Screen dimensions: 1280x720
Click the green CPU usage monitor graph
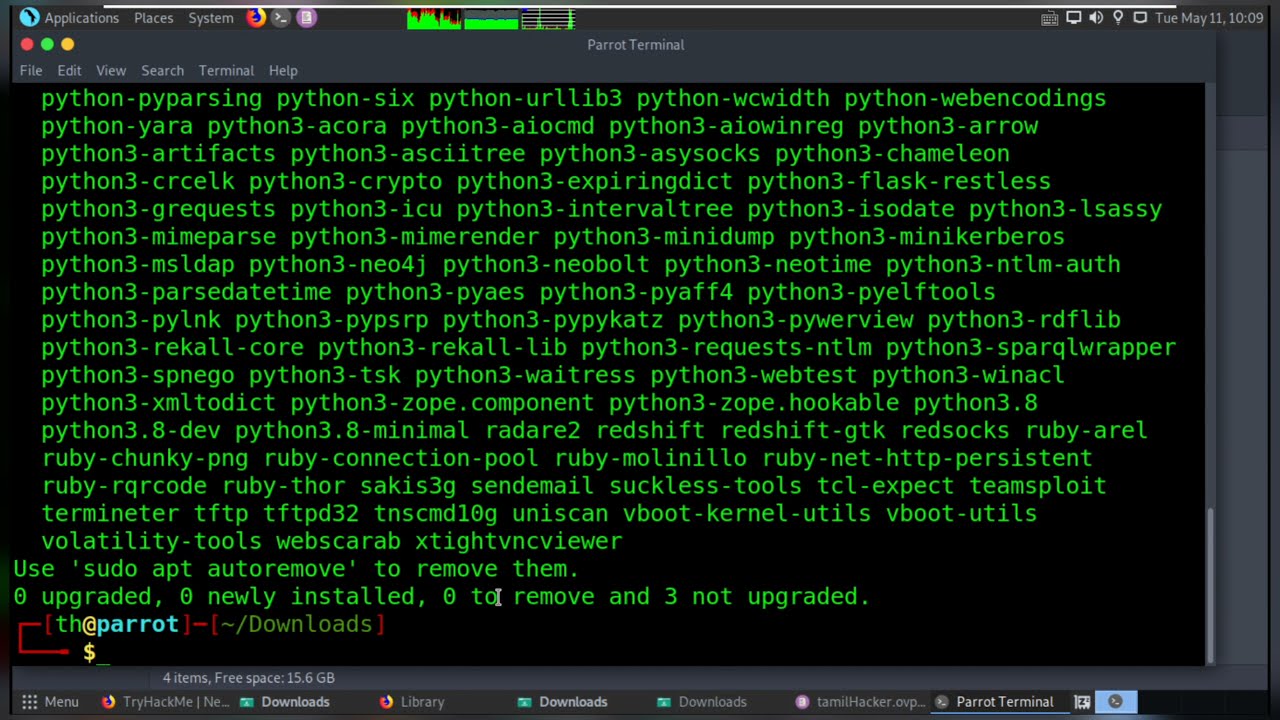click(x=434, y=18)
